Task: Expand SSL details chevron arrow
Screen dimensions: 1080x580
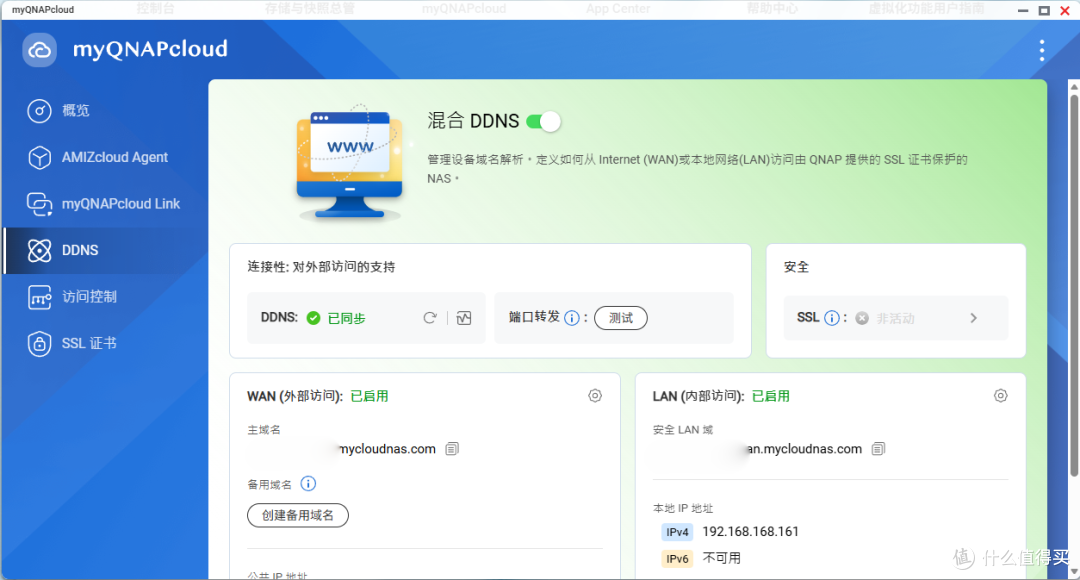Action: [973, 318]
